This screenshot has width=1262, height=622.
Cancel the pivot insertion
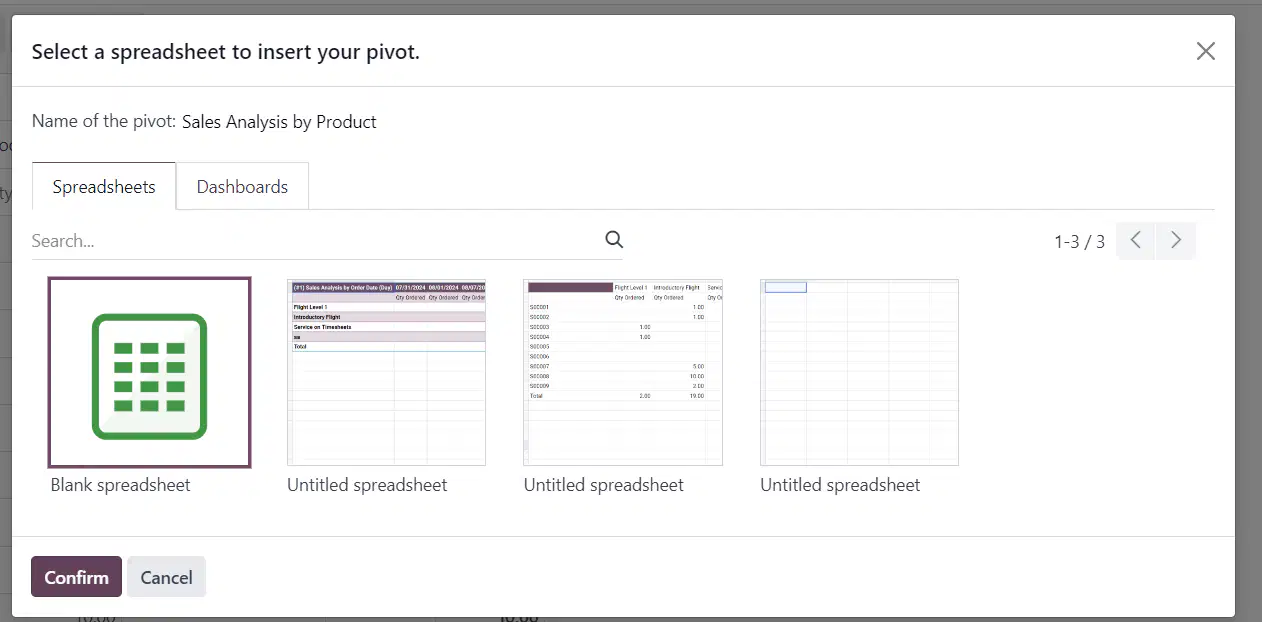166,577
